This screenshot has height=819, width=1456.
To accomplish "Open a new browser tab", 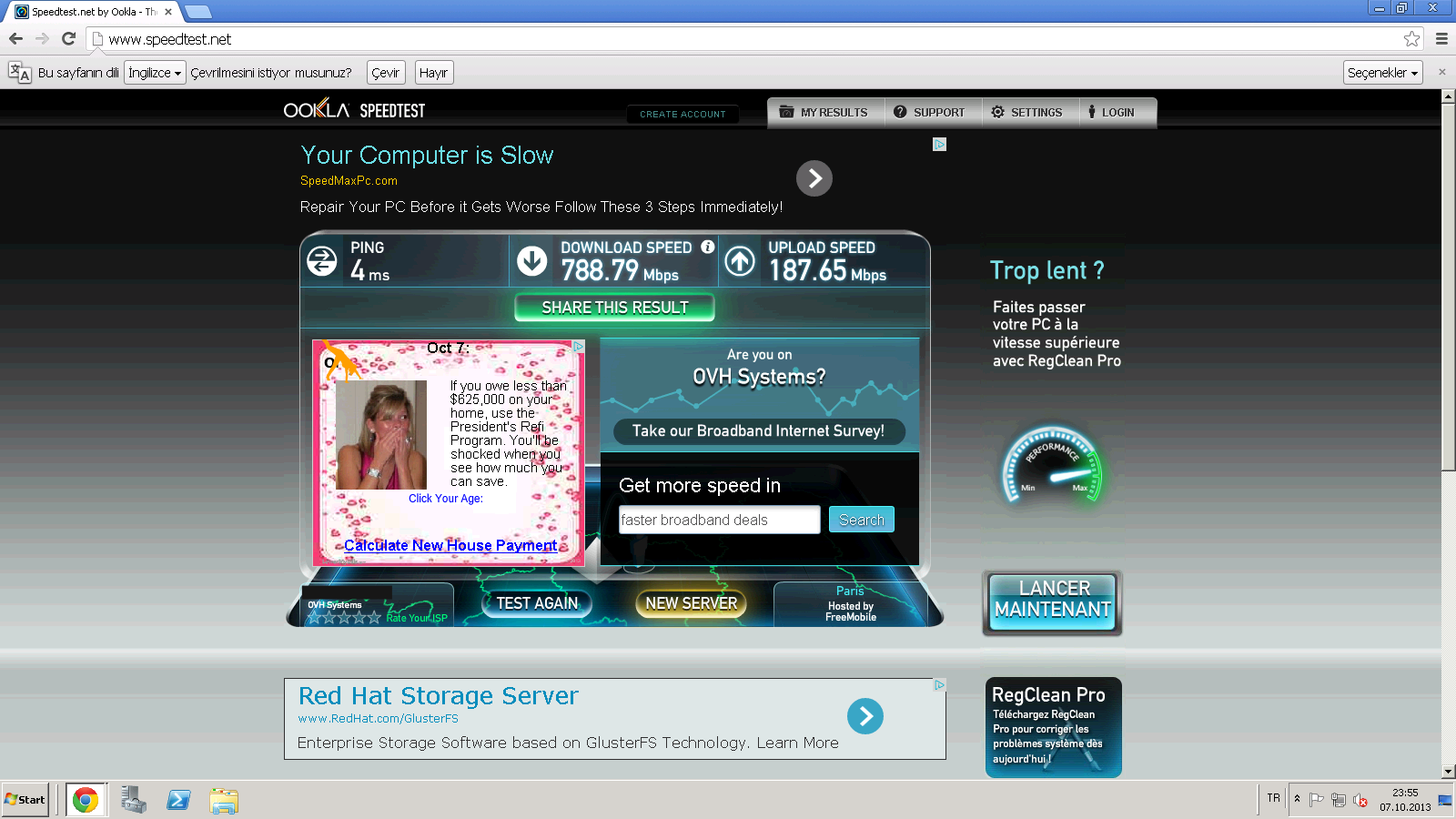I will [x=198, y=12].
